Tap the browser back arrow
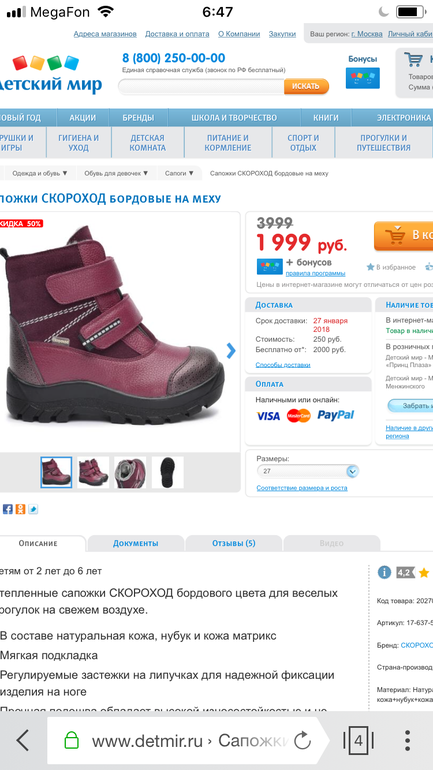 [23, 740]
